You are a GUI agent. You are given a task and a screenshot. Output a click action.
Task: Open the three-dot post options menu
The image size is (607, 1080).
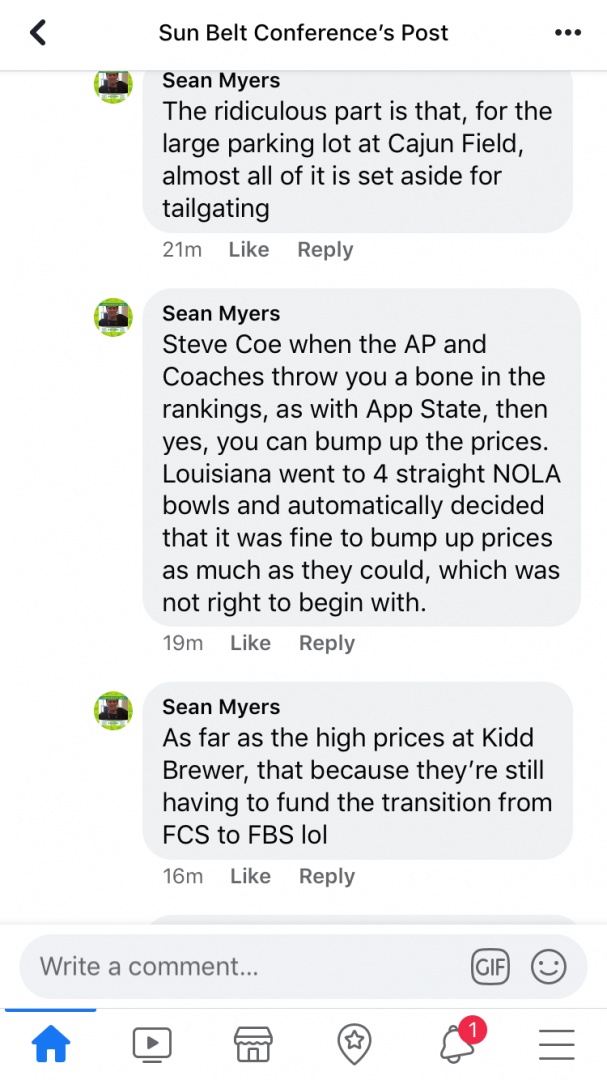click(x=567, y=33)
